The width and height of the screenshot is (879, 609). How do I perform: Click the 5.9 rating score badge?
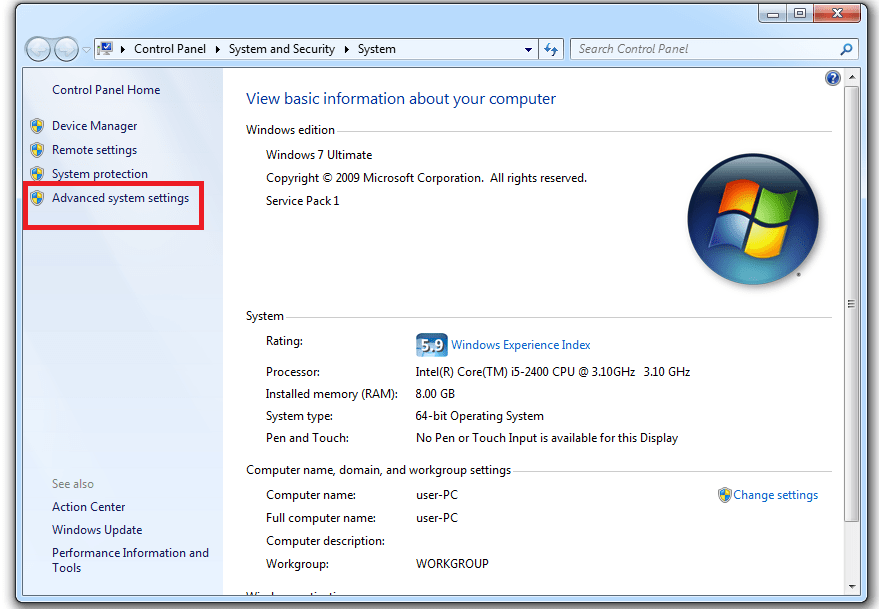point(431,345)
